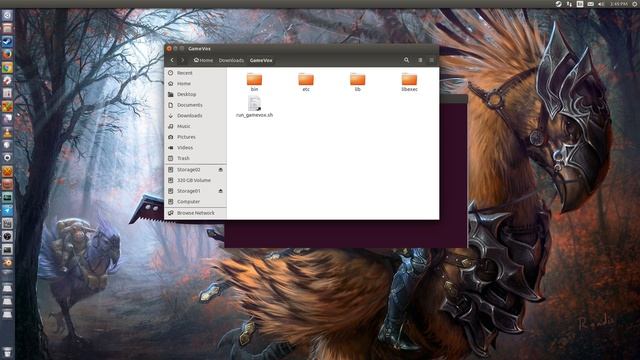Select the libexec folder
This screenshot has width=640, height=360.
click(409, 82)
